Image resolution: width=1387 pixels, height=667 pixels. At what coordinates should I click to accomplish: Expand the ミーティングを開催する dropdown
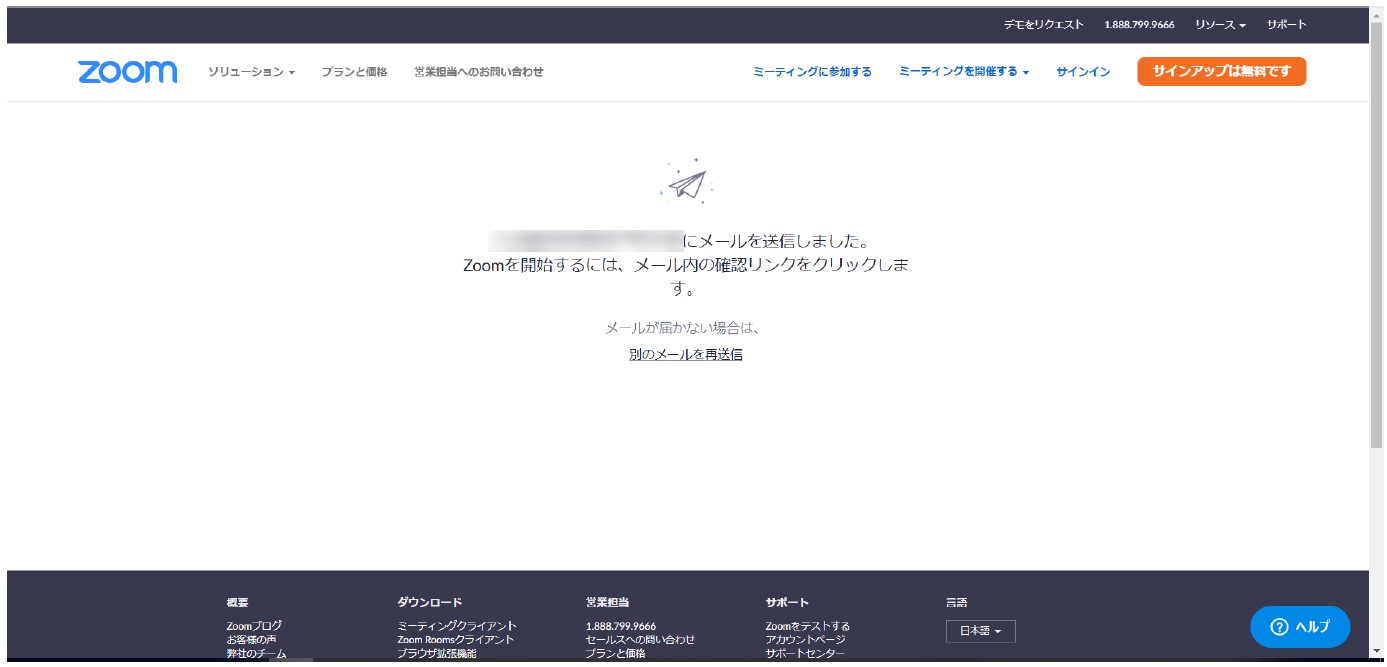964,72
